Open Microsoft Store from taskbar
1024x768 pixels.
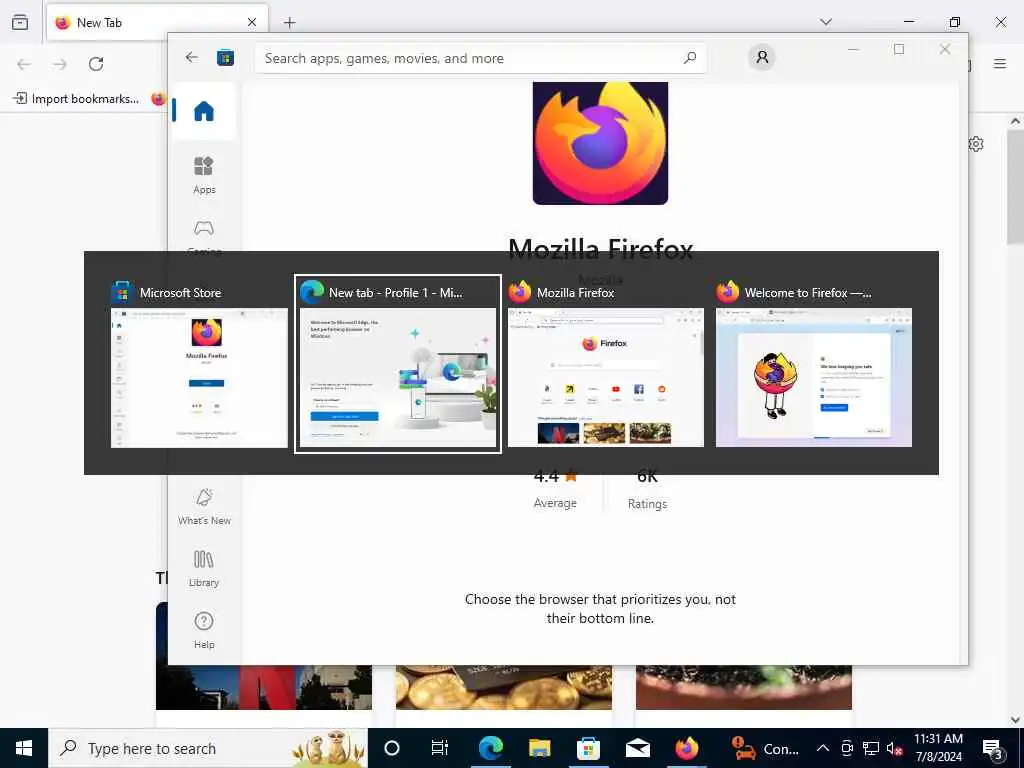tap(588, 748)
